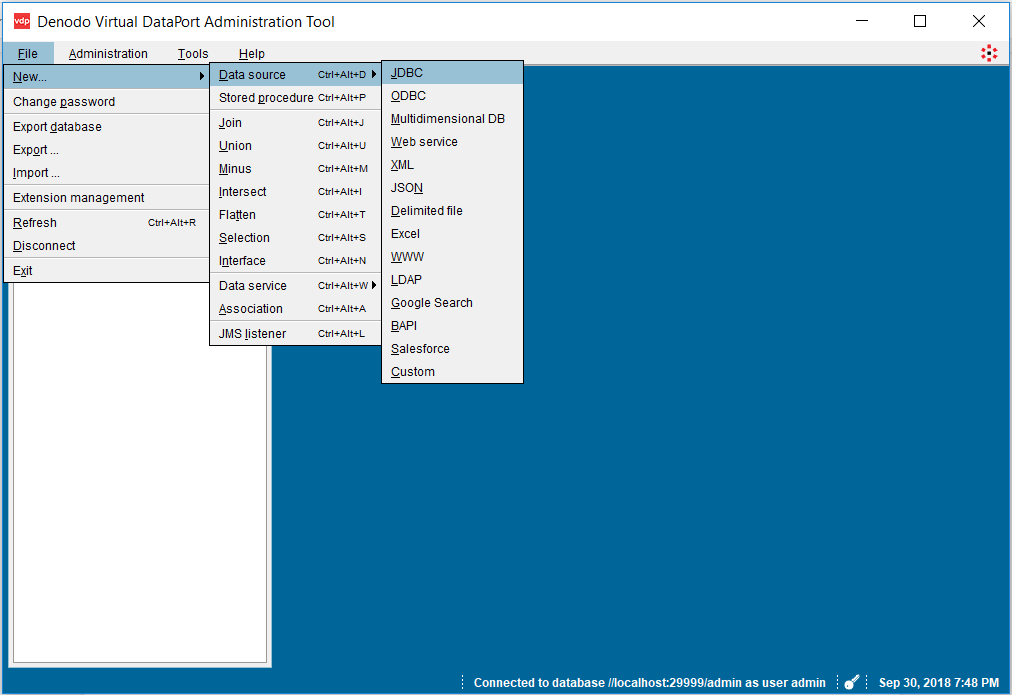Viewport: 1012px width, 695px height.
Task: Click the Denodo red dots logo icon
Action: [x=989, y=54]
